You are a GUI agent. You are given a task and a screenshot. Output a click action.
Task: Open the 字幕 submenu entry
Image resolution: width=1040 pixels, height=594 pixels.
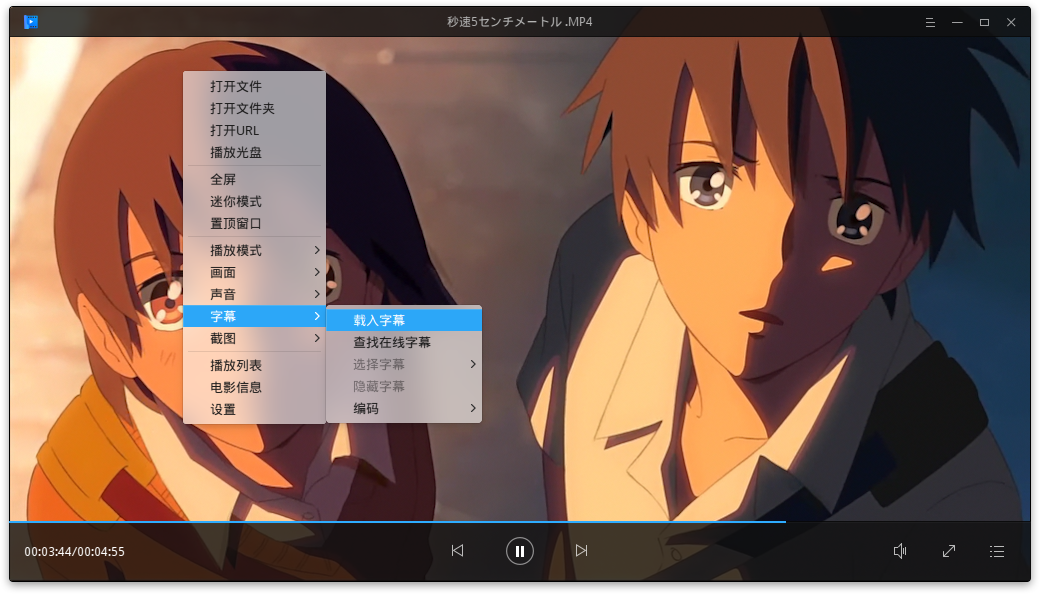254,316
